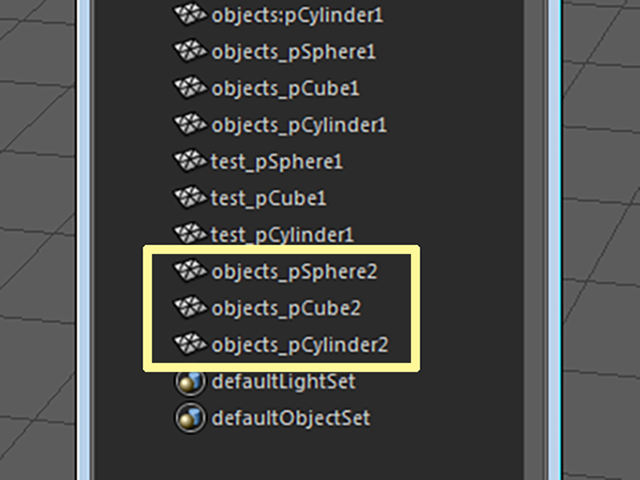Pick the objects_pSphere2 item
Screen dimensions: 640x480
pos(294,272)
